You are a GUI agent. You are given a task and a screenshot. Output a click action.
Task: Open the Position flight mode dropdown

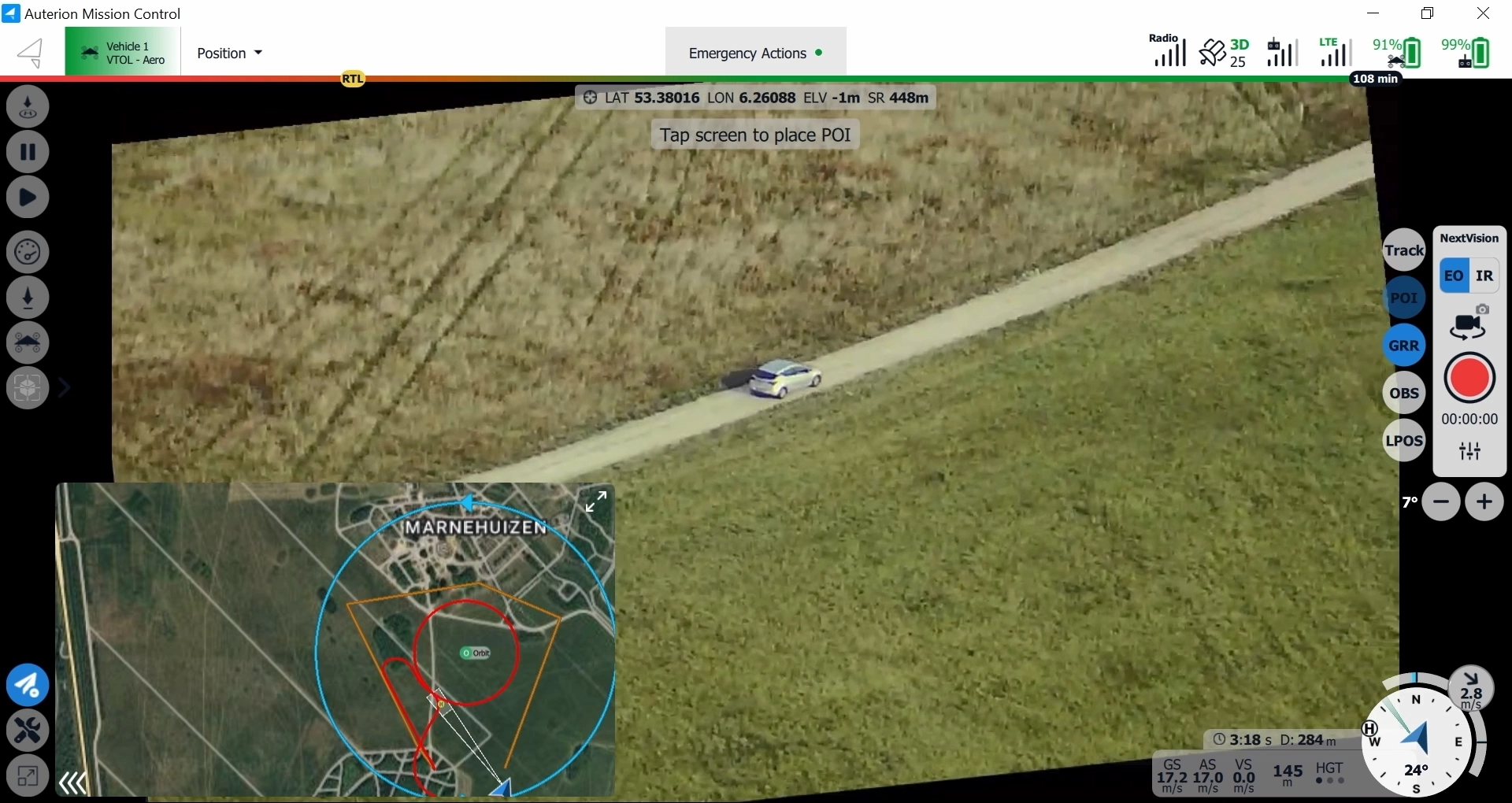229,53
